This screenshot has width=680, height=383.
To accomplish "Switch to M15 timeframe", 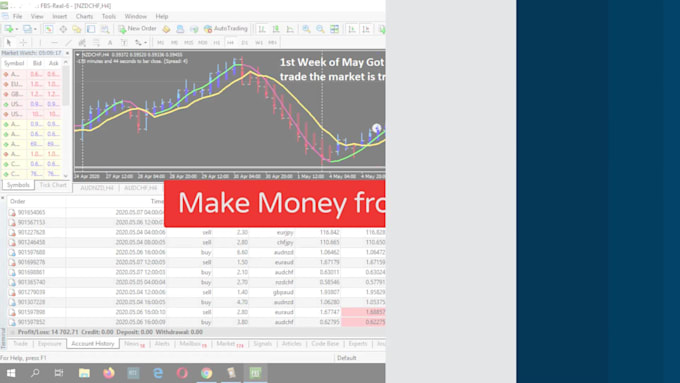I will 188,43.
